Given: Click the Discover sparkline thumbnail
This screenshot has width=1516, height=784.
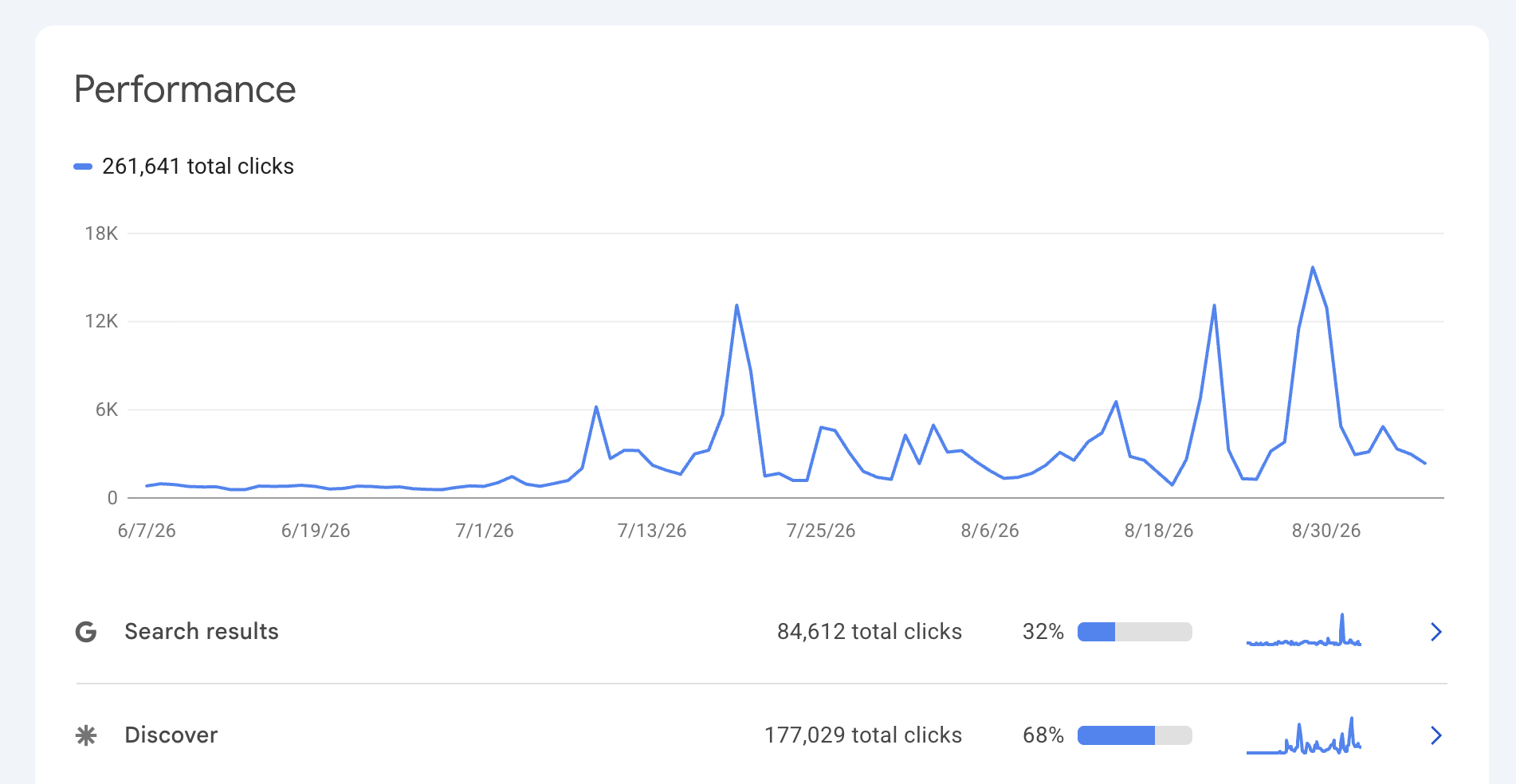Looking at the screenshot, I should [x=1304, y=735].
